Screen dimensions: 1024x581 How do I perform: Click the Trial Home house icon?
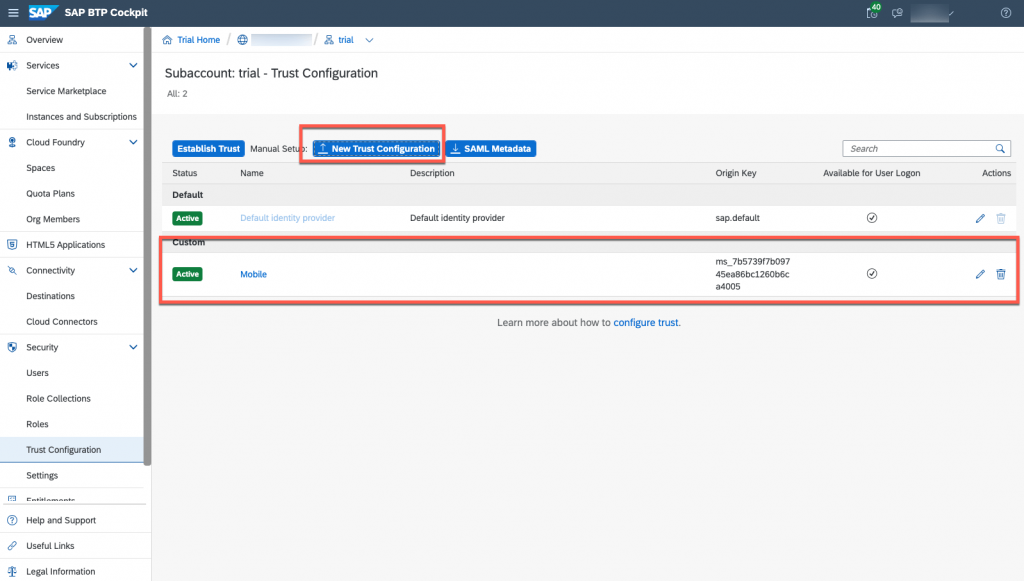tap(167, 40)
